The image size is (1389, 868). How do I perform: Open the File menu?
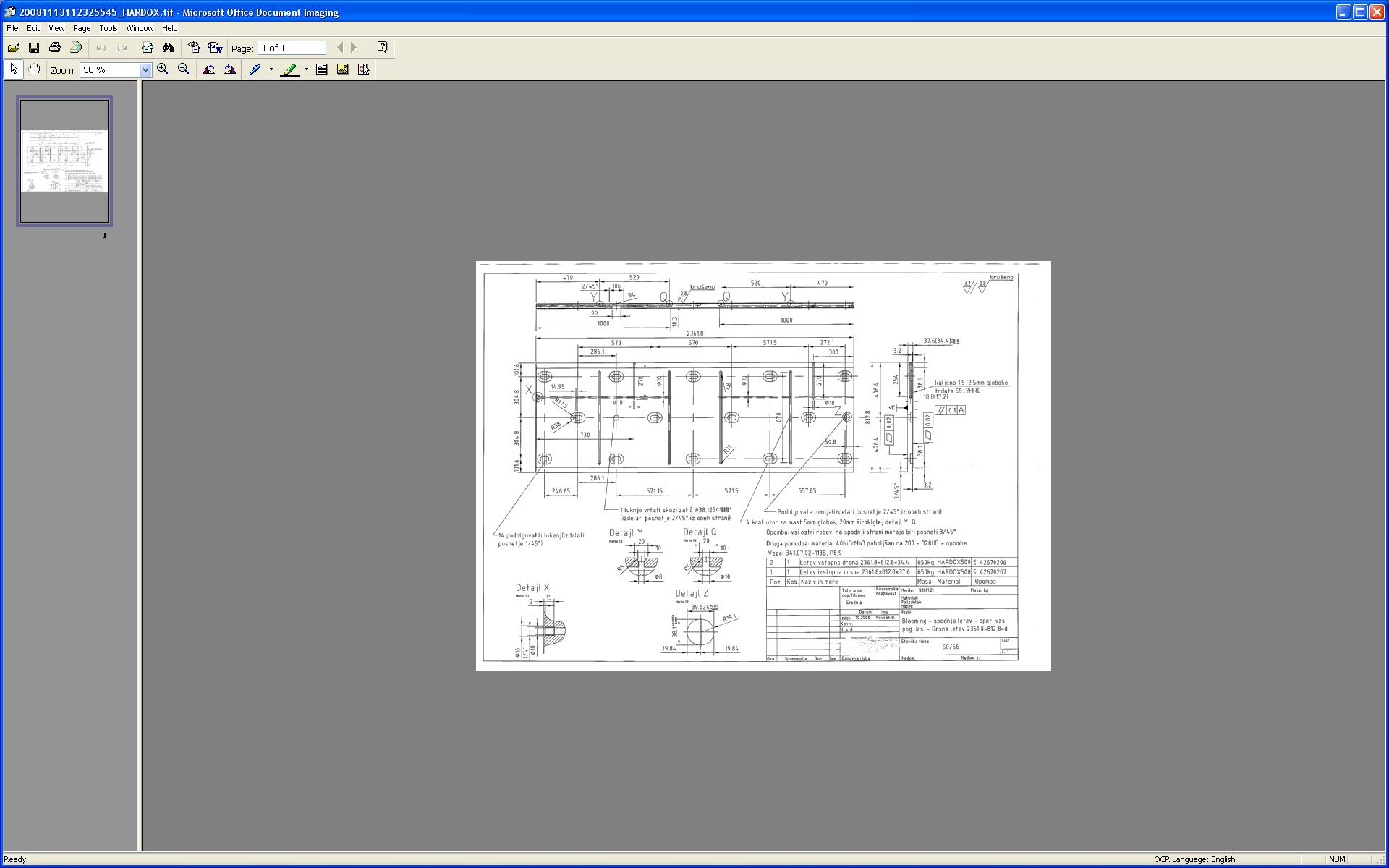point(12,28)
